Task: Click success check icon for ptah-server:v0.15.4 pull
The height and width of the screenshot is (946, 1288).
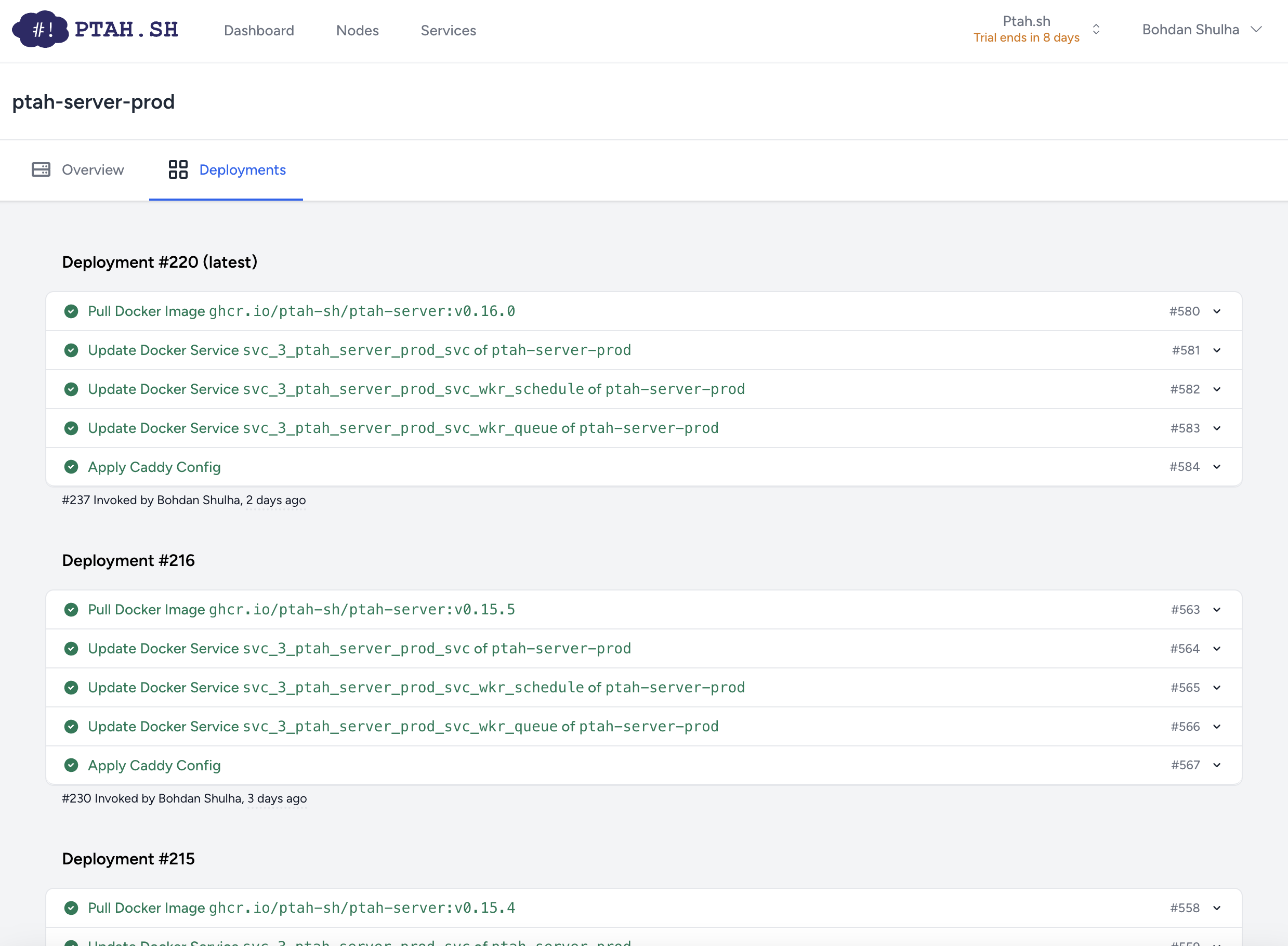Action: (x=71, y=908)
